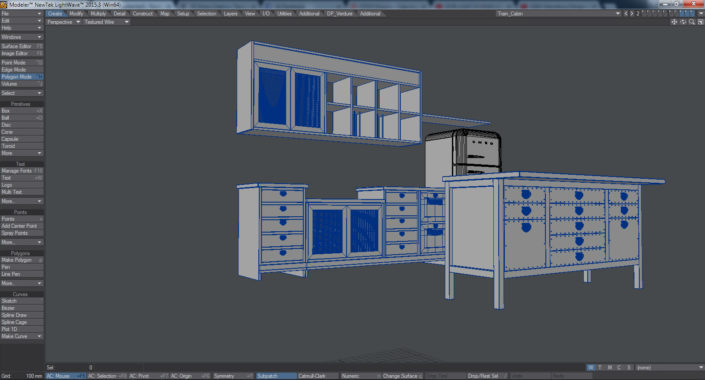Click the Change Surface button
Image resolution: width=705 pixels, height=380 pixels.
402,376
